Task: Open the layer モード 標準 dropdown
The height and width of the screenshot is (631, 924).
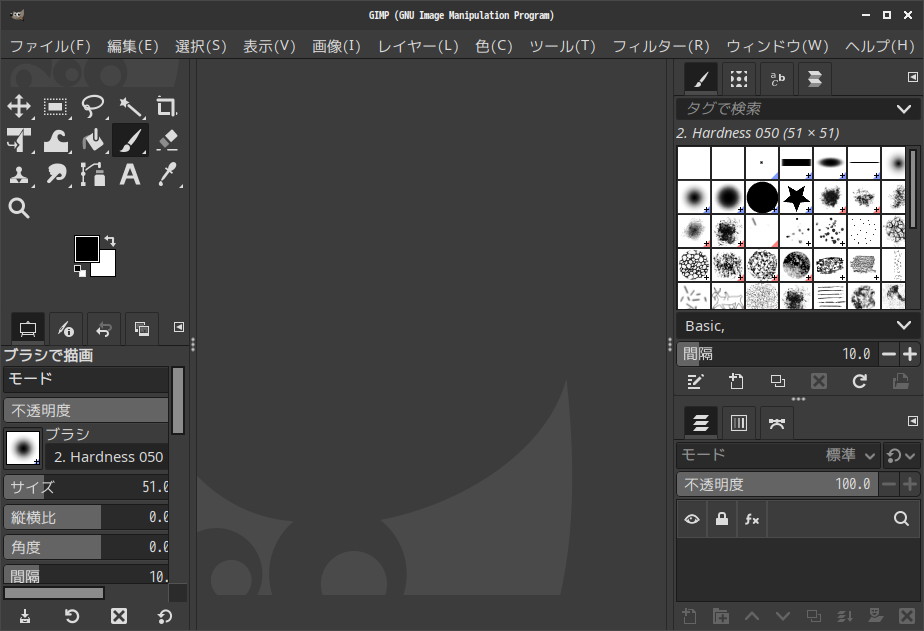Action: [x=778, y=455]
